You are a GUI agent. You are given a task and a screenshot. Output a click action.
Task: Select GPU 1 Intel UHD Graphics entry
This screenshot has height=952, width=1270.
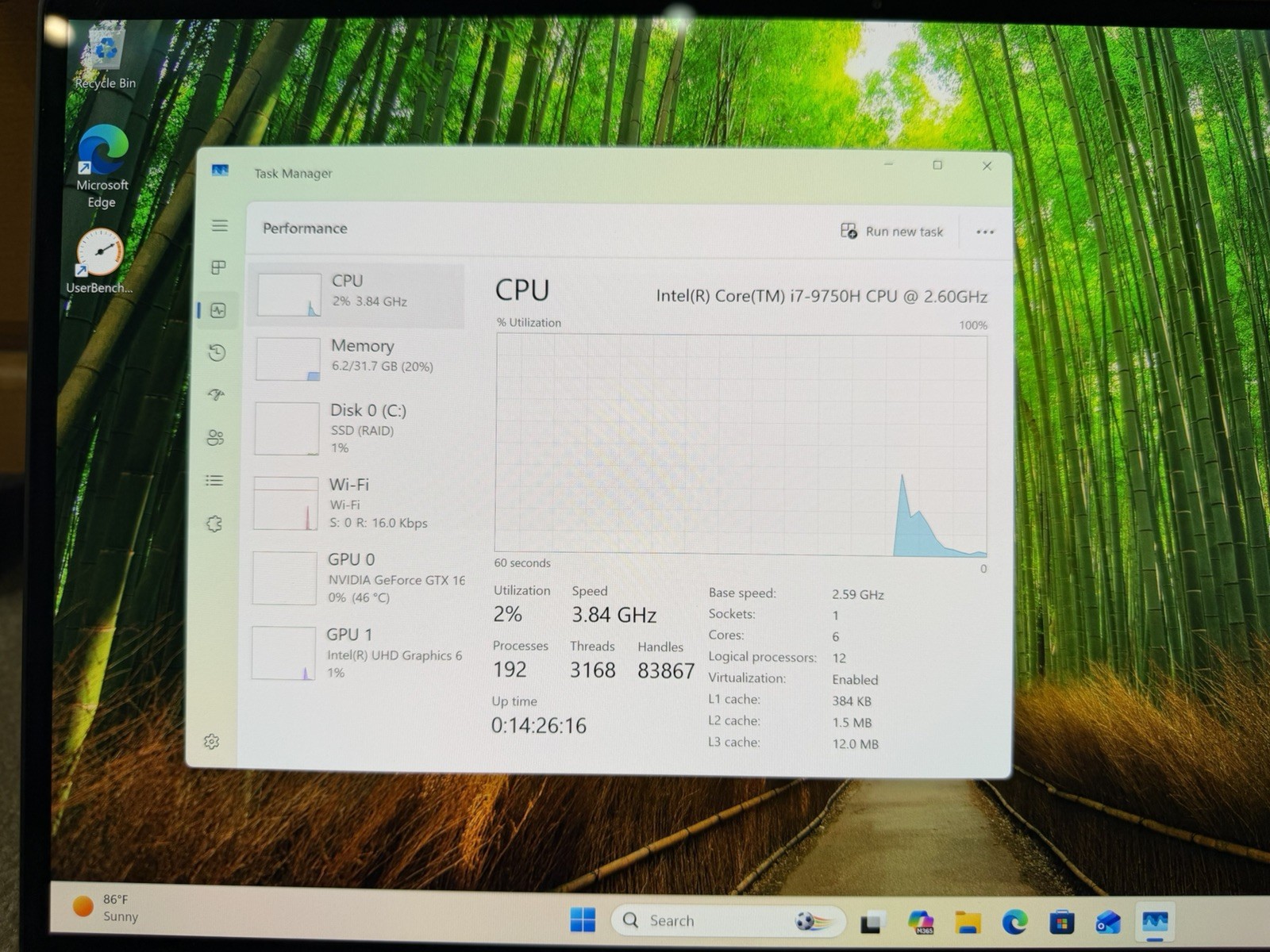[356, 653]
